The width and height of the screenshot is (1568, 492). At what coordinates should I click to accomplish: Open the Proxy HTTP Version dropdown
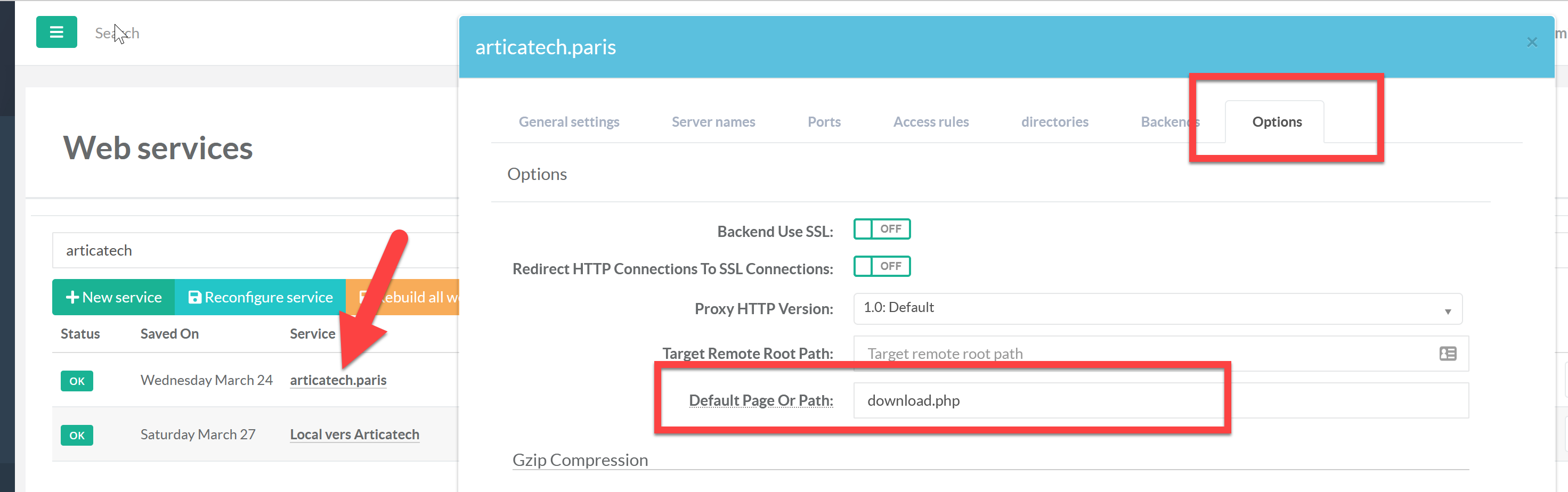[1157, 308]
